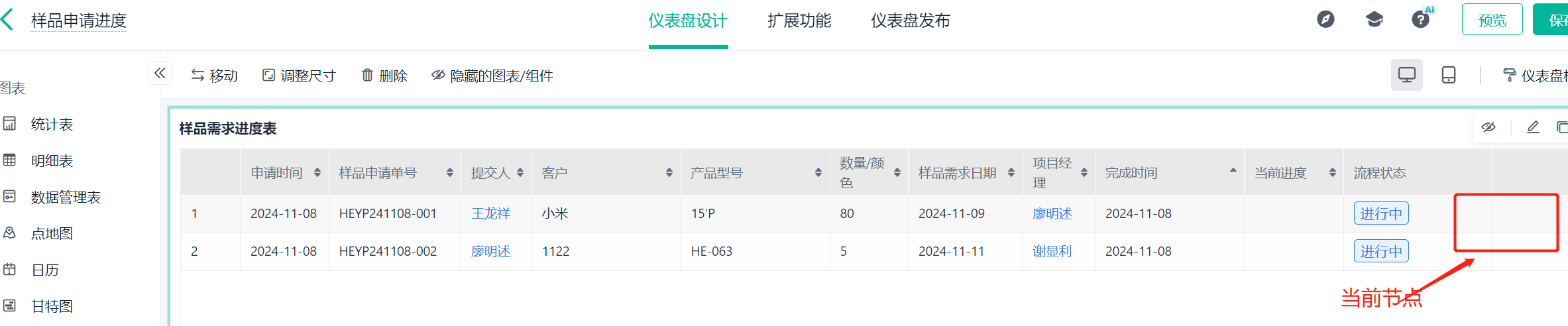Click the 预览 preview button

[1492, 20]
